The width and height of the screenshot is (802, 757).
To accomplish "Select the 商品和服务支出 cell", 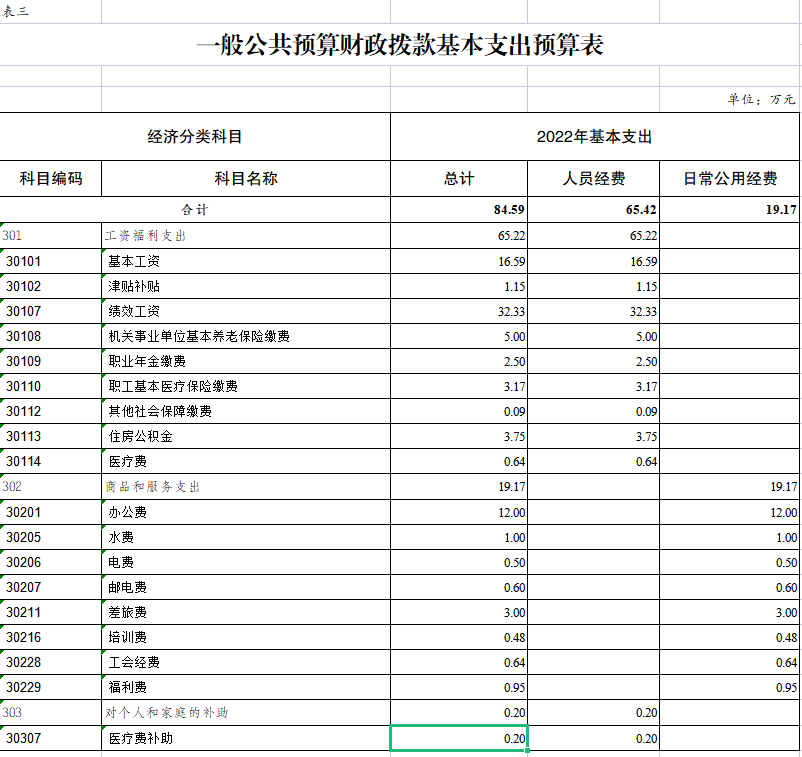I will coord(246,487).
